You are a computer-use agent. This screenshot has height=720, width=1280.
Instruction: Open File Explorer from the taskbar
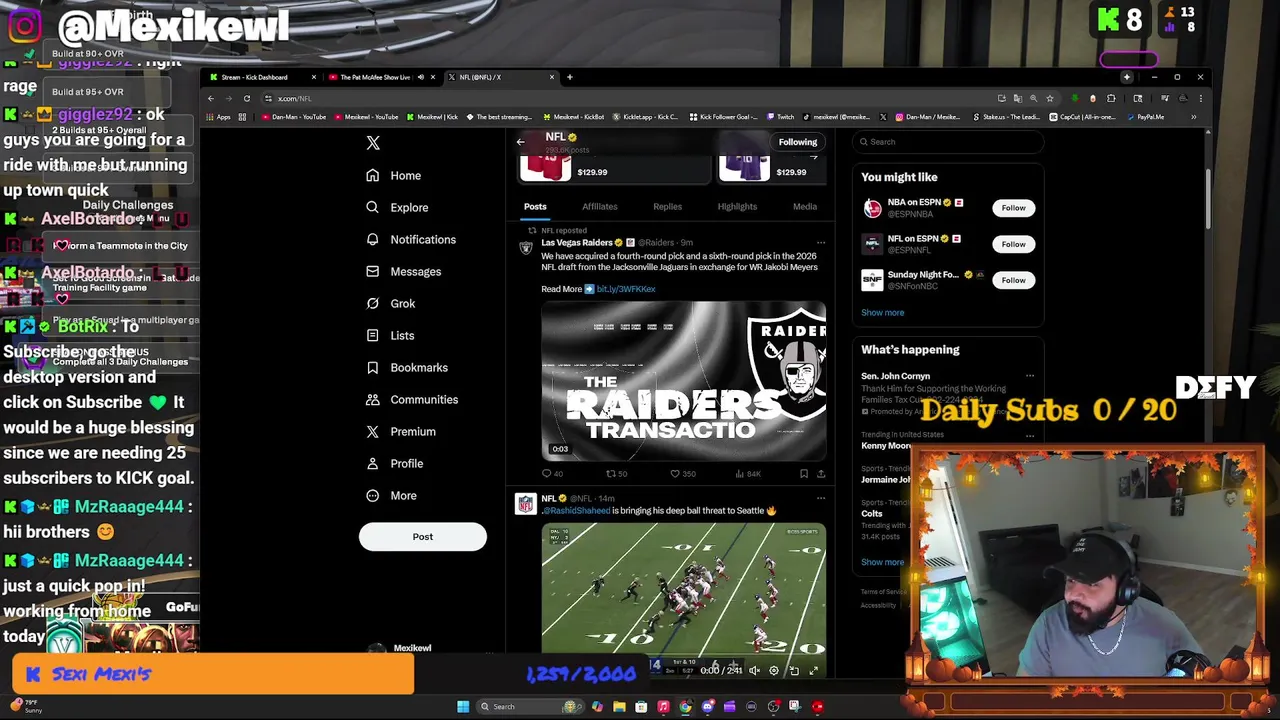619,706
